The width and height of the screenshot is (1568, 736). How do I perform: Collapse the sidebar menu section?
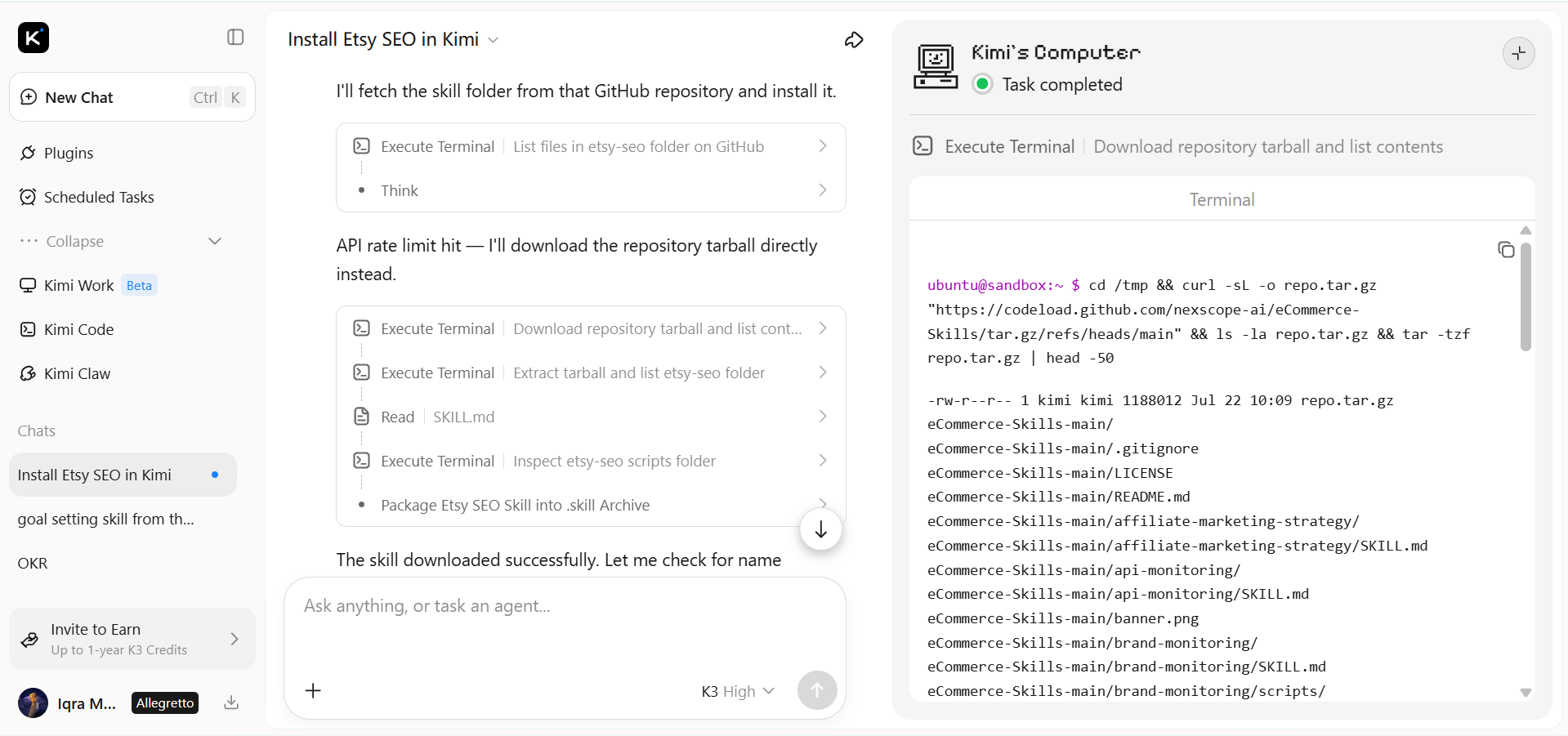[121, 241]
